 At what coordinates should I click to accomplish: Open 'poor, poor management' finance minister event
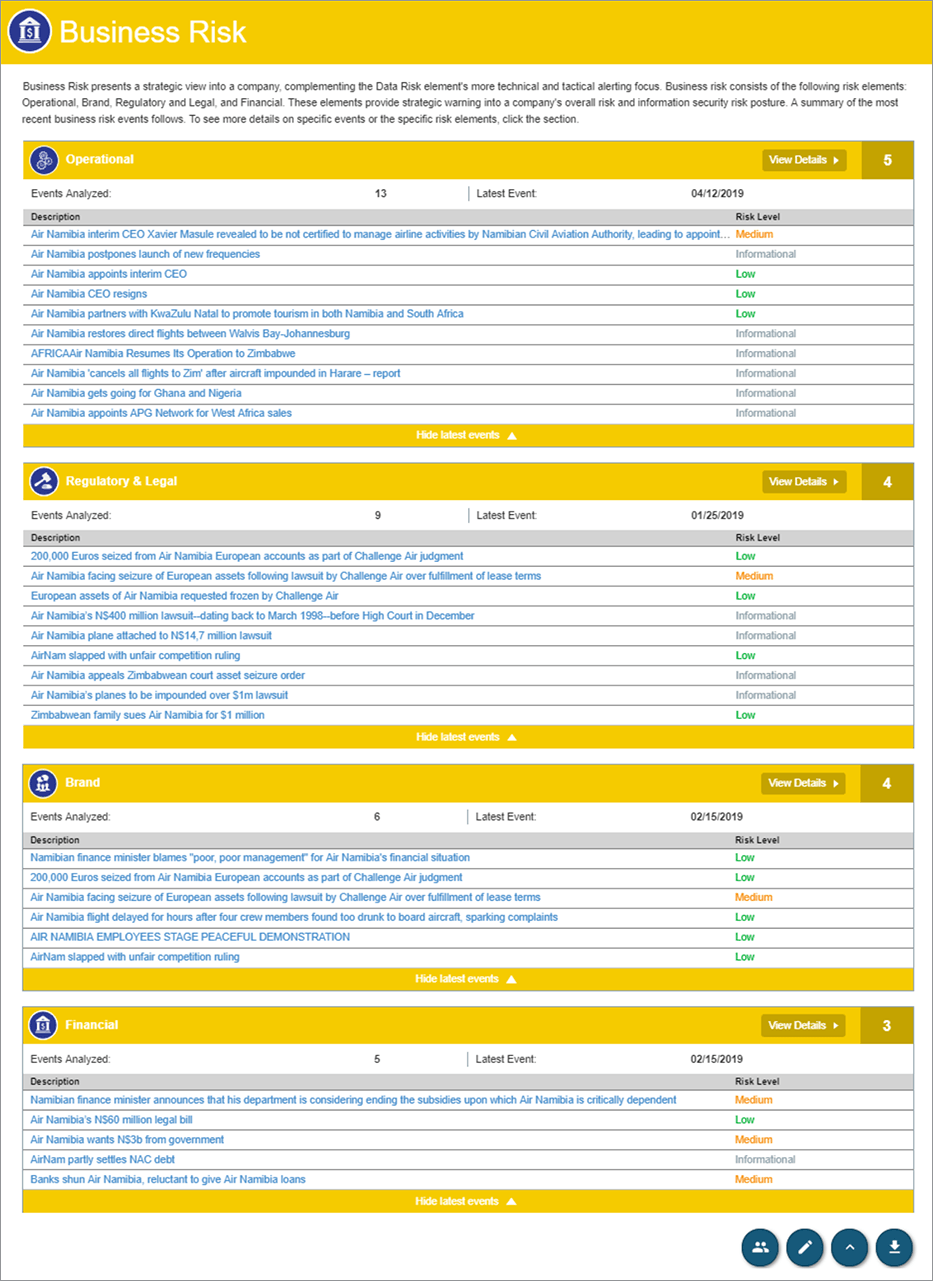[x=250, y=858]
